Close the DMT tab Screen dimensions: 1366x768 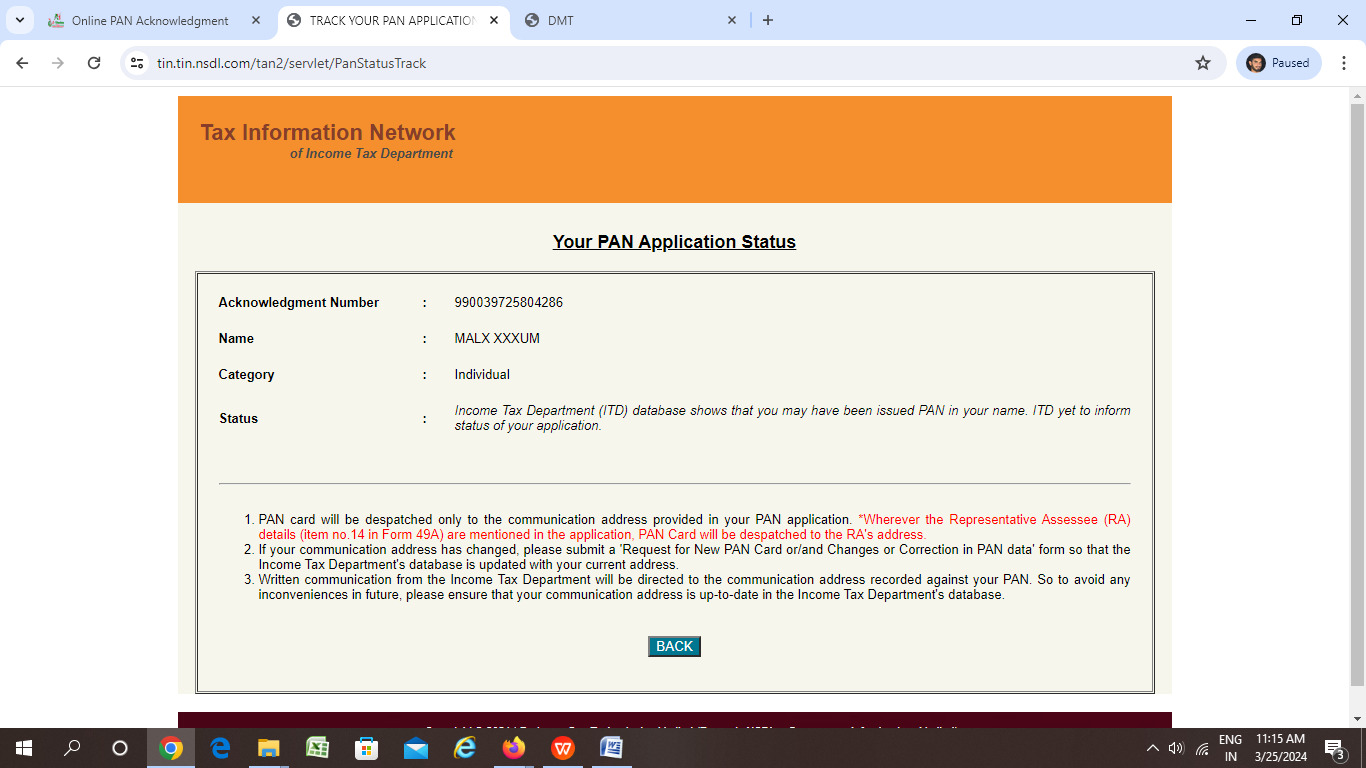[731, 20]
